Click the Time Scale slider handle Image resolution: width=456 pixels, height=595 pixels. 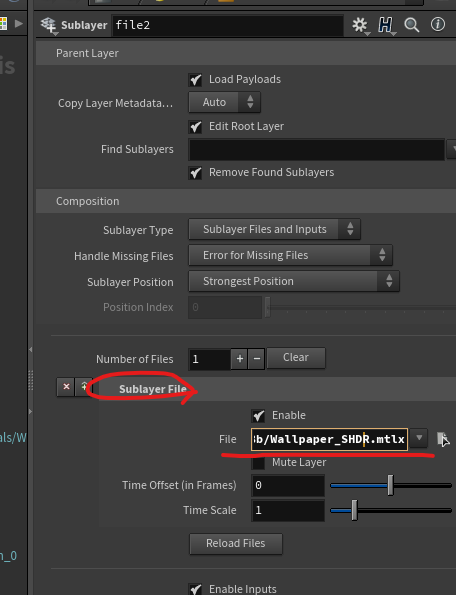point(354,510)
